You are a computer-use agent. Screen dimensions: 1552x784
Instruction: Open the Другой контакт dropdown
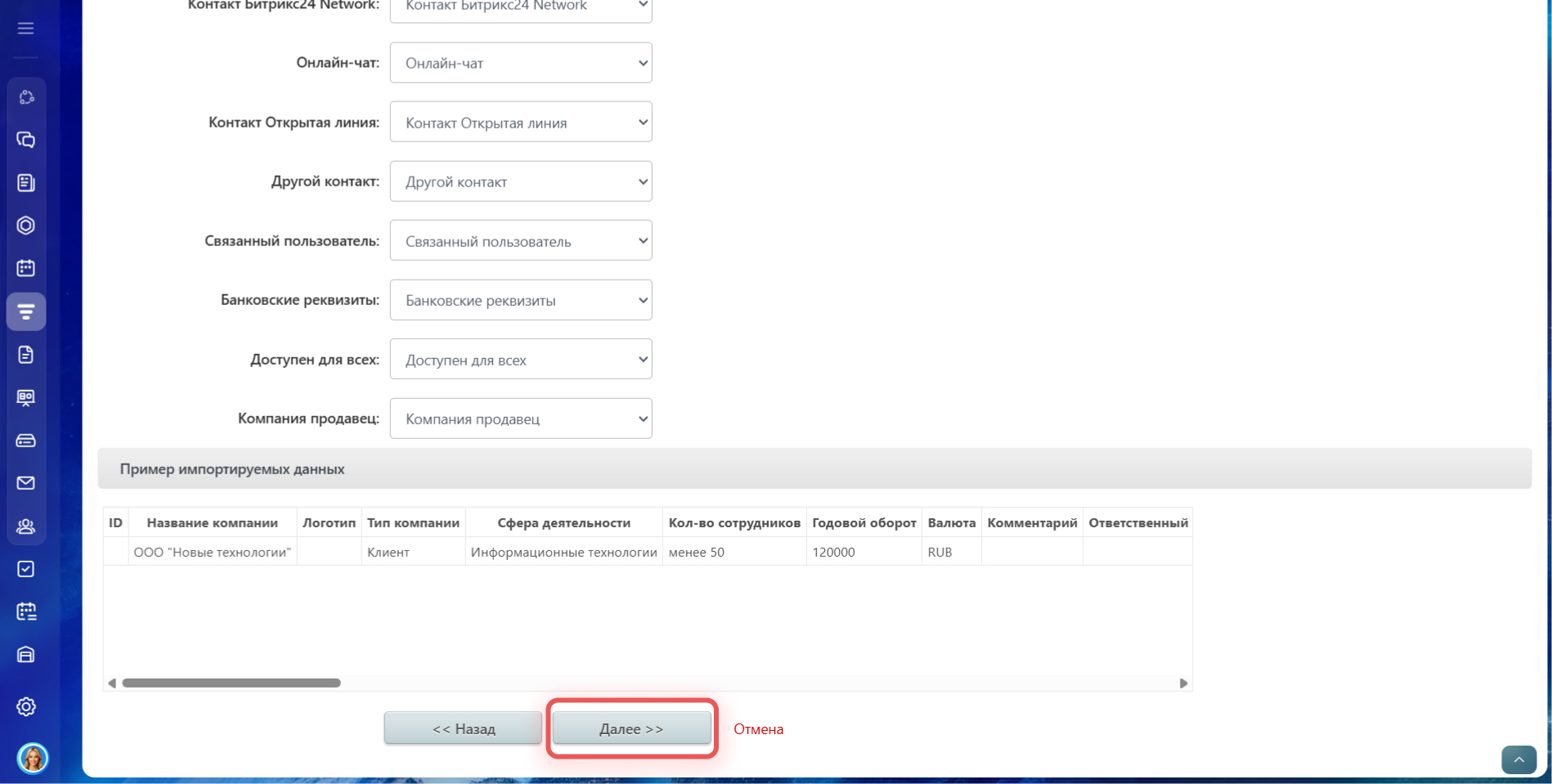click(521, 181)
